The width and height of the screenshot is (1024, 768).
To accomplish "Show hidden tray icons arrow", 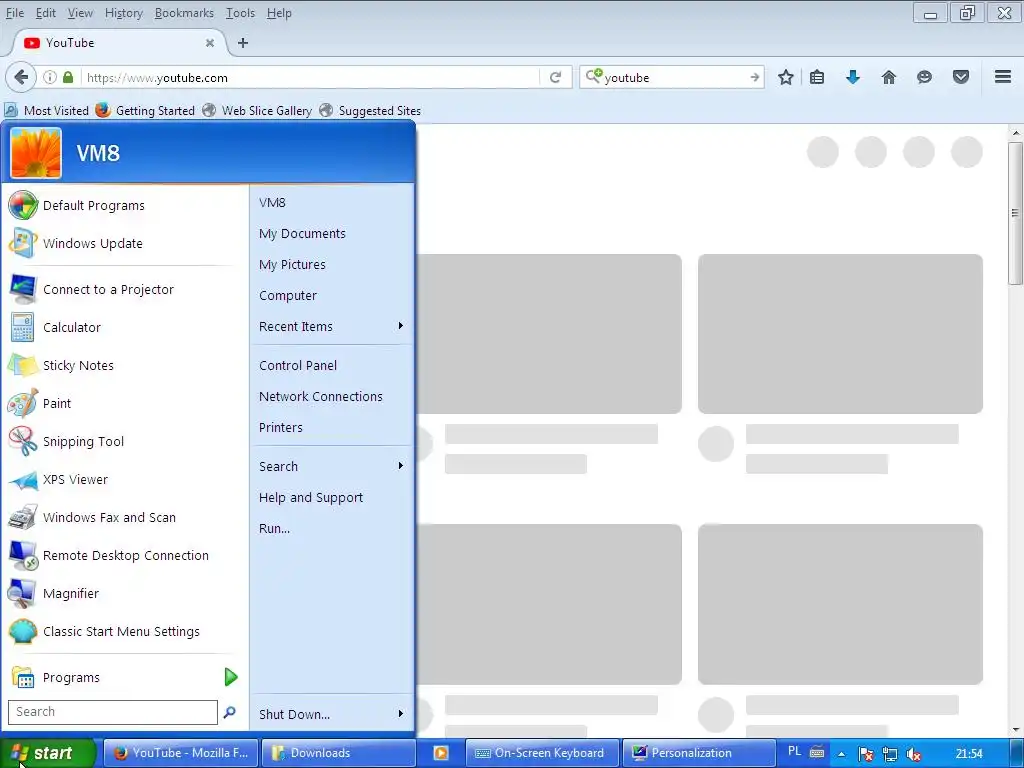I will (x=842, y=754).
